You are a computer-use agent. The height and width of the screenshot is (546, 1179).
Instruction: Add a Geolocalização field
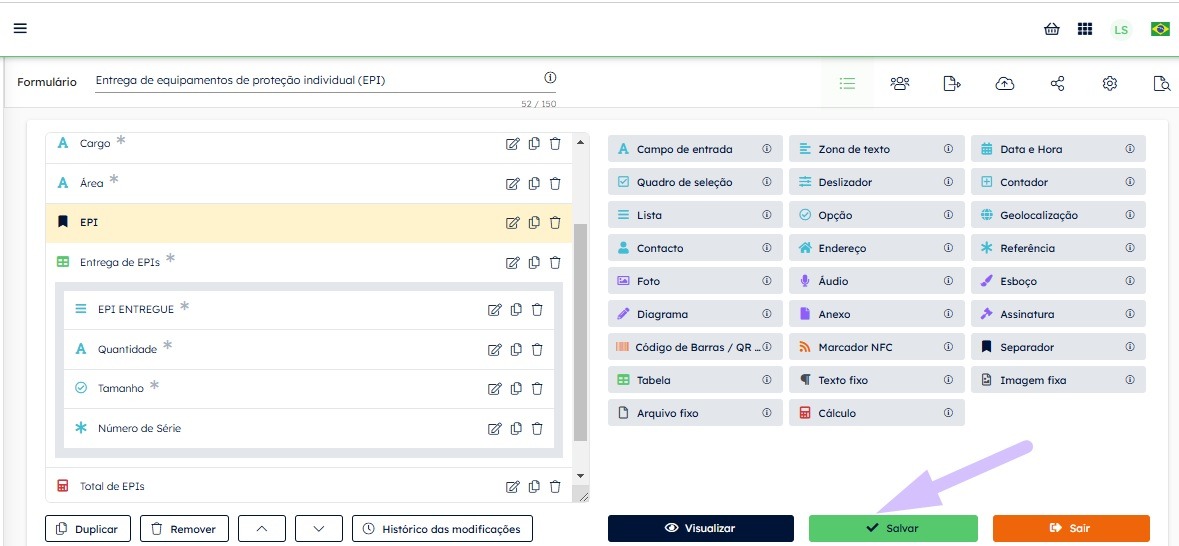coord(1058,215)
